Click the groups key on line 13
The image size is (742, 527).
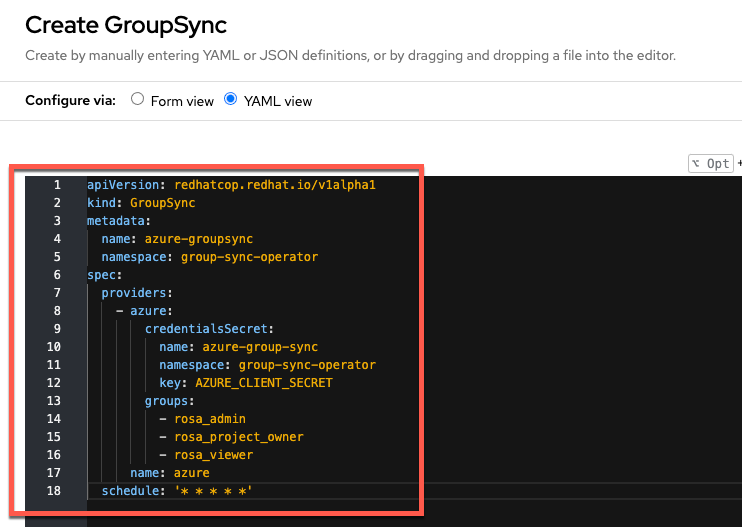click(x=166, y=401)
